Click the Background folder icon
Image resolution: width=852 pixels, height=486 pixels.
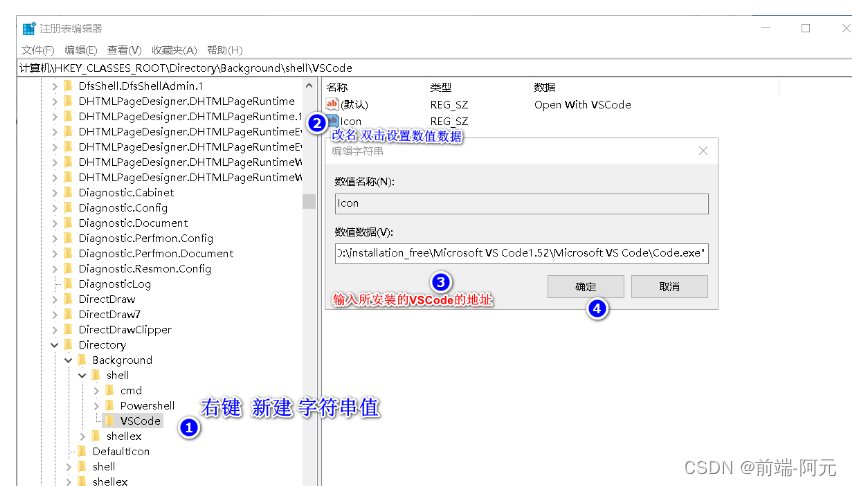[82, 359]
